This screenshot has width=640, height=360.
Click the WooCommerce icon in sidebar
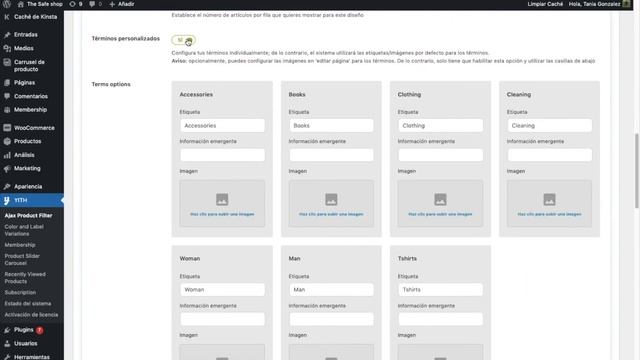7,128
